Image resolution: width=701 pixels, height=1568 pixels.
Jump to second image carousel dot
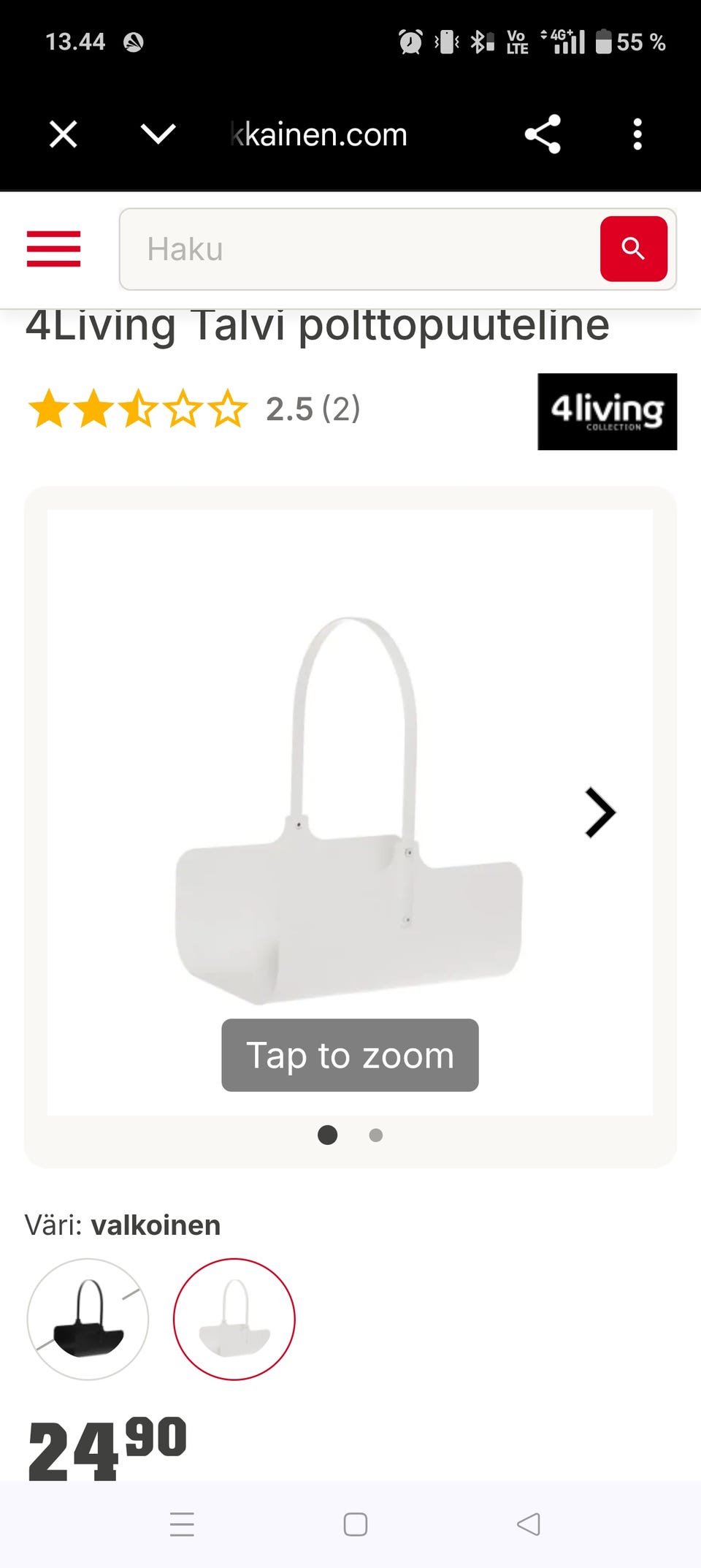[x=376, y=1135]
